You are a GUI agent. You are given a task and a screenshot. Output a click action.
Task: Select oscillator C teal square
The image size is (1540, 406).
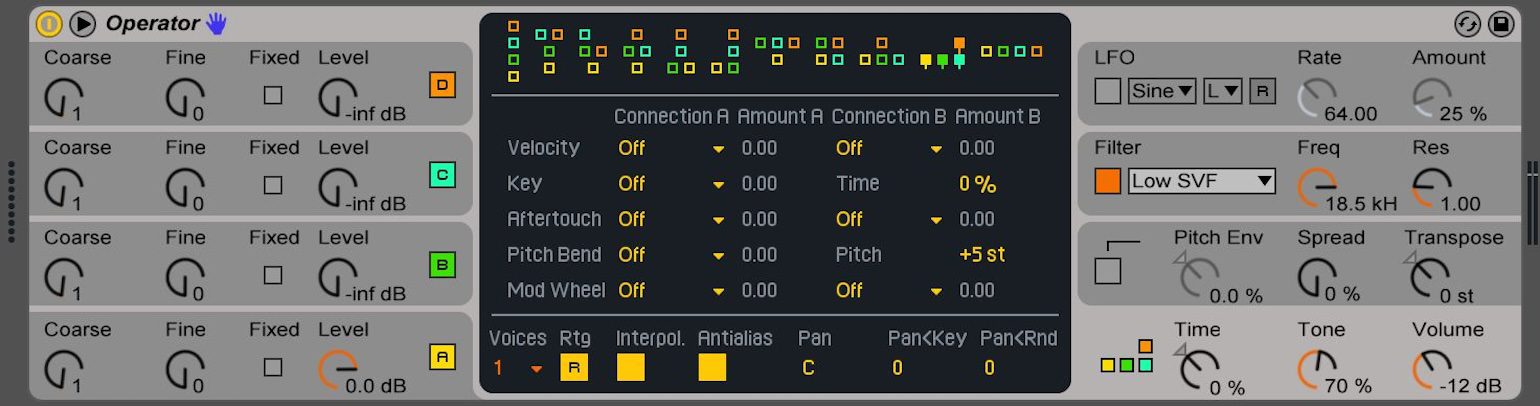[442, 175]
